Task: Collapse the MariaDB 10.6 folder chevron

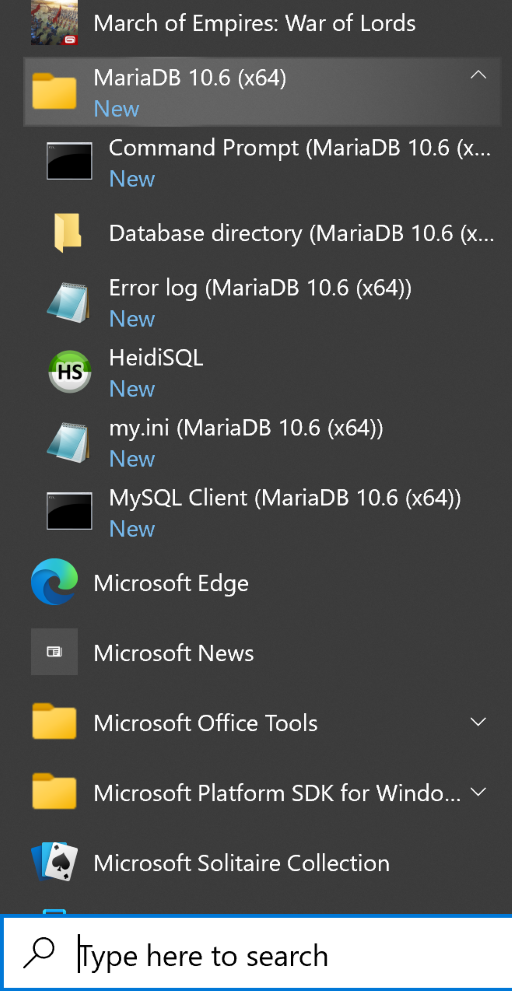Action: pos(478,75)
